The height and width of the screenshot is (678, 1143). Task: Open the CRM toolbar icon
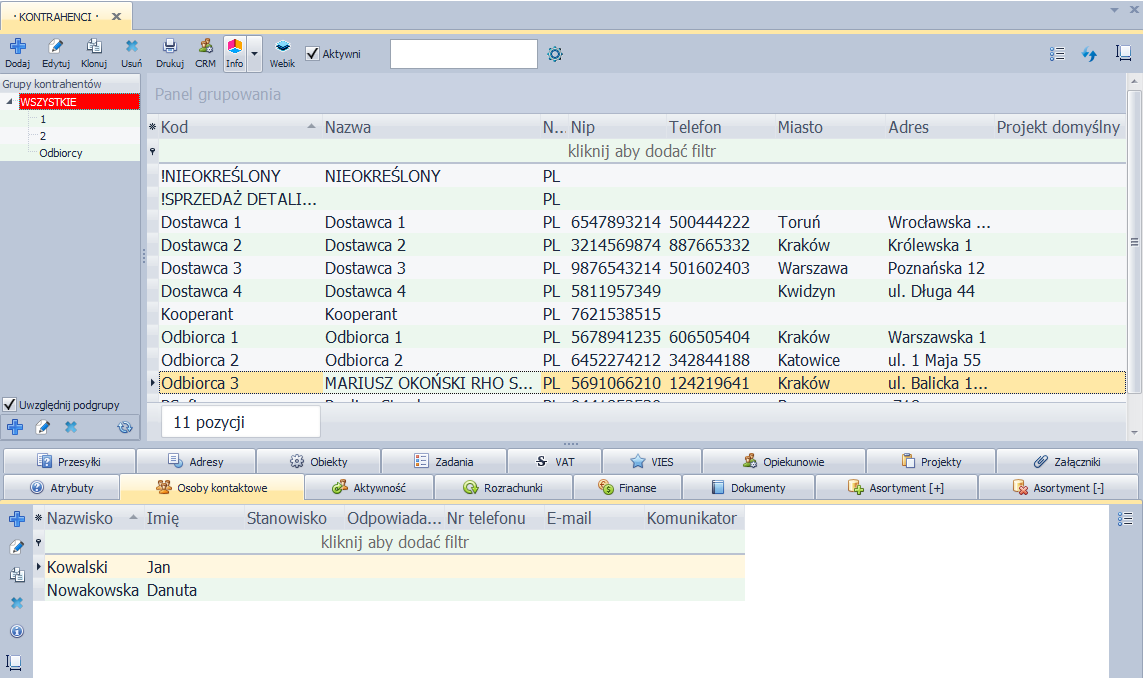(x=205, y=51)
